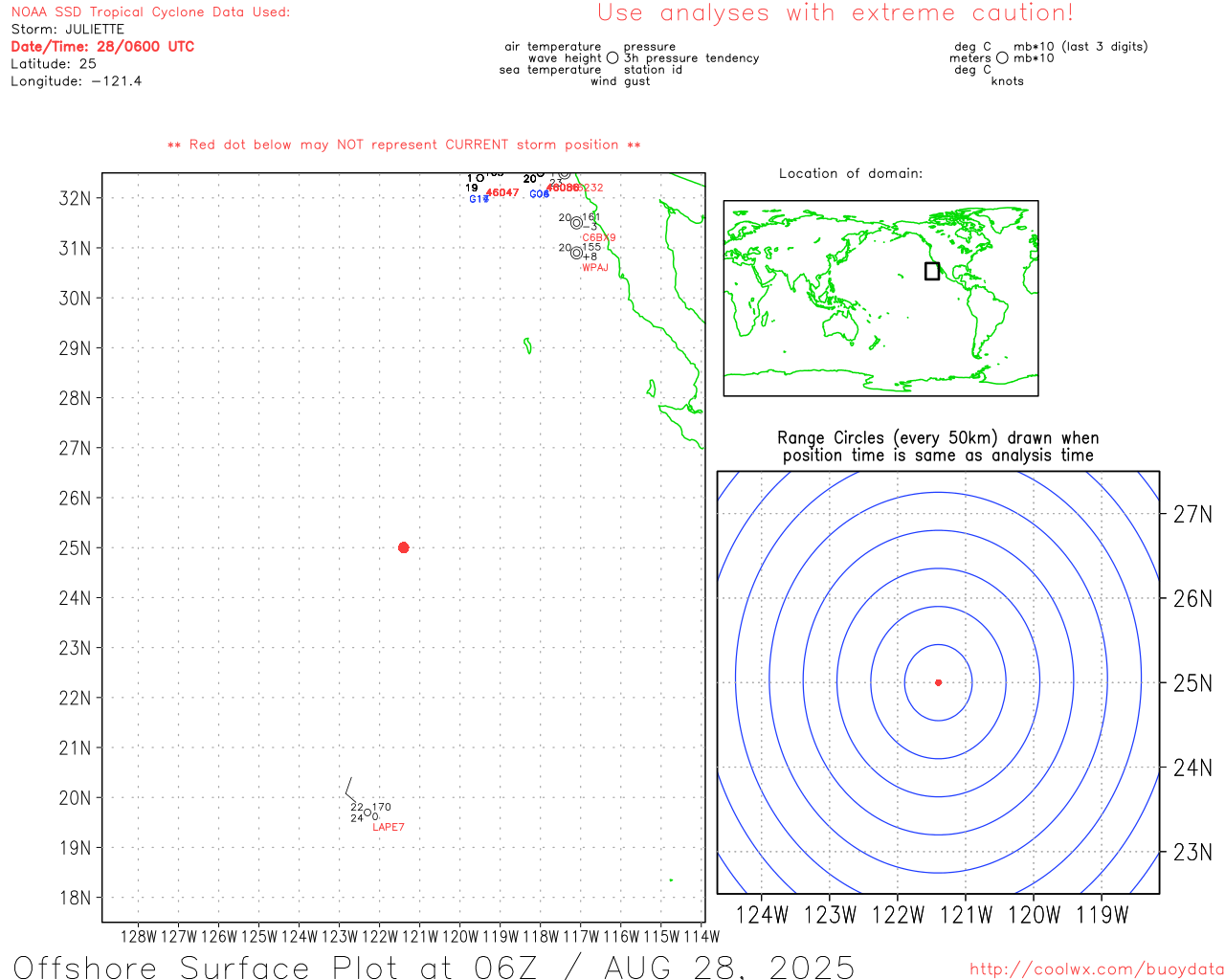Click the 'wind gust' legend label
The height and width of the screenshot is (980, 1225).
coord(620,81)
